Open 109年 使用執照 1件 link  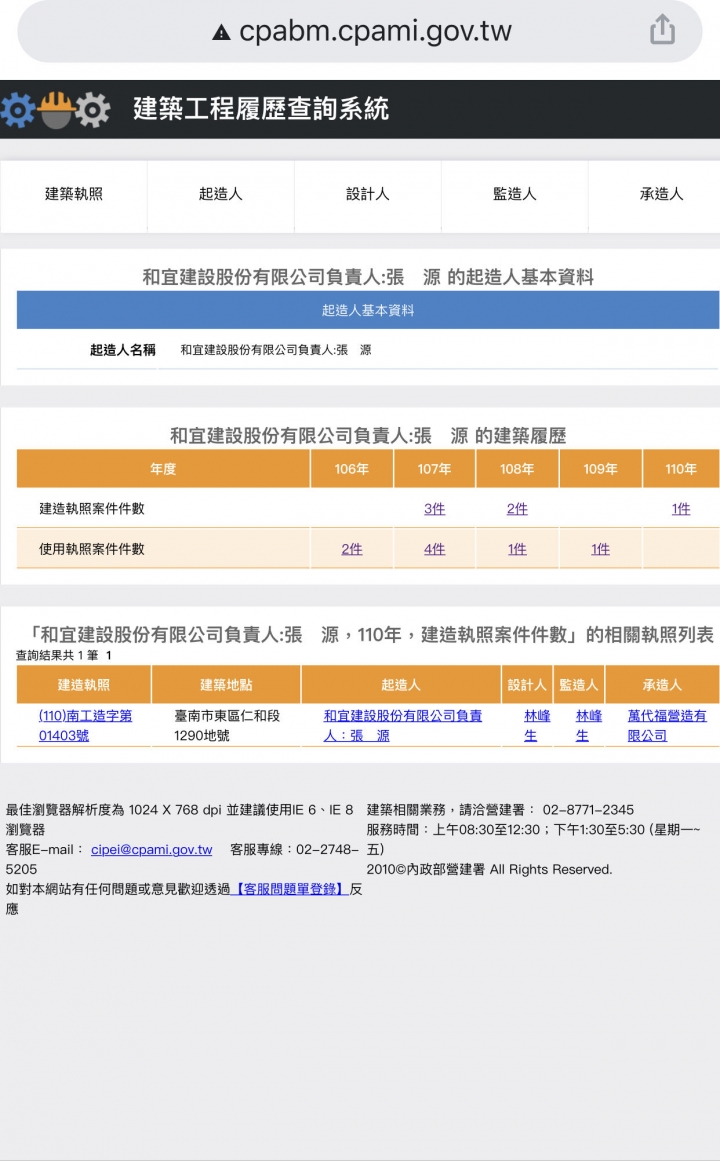(x=600, y=549)
